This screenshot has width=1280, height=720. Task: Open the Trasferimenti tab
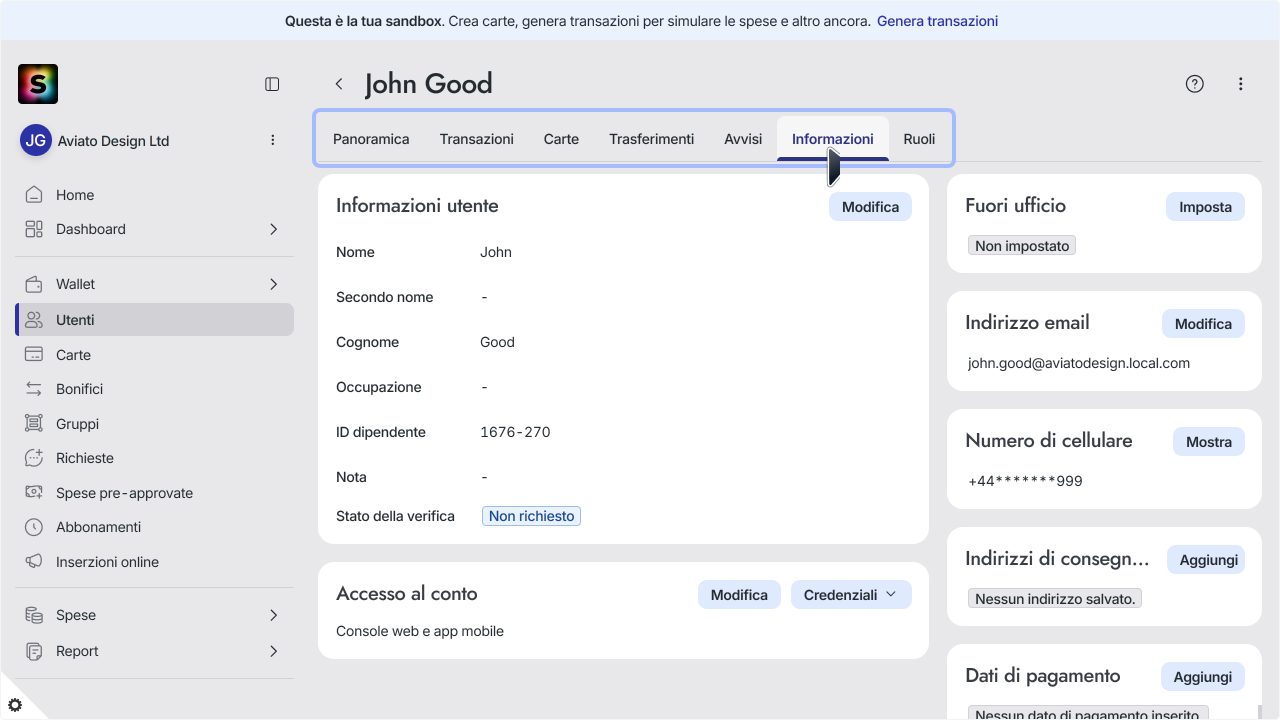pyautogui.click(x=652, y=139)
